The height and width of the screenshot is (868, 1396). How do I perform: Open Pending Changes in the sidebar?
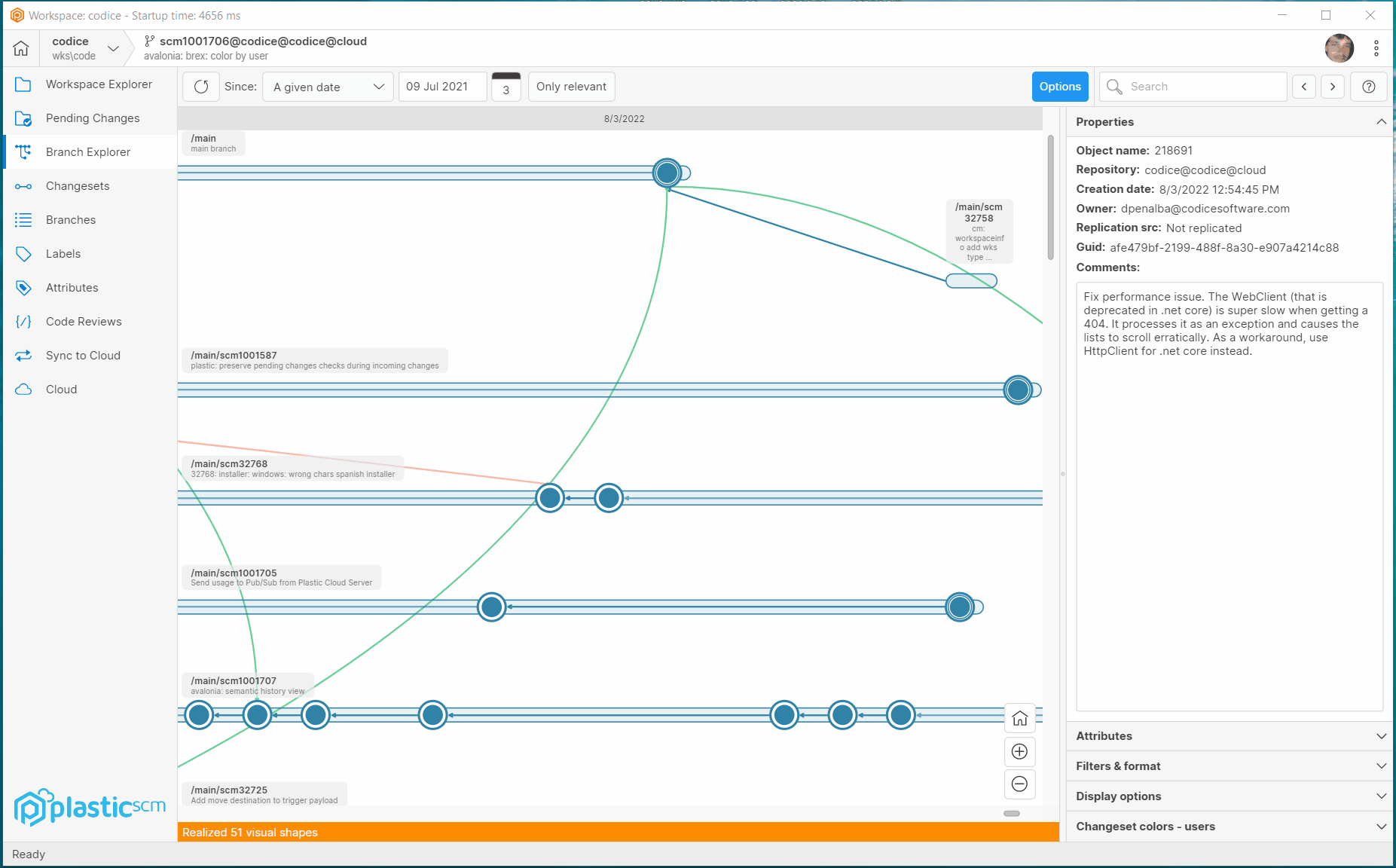click(93, 118)
